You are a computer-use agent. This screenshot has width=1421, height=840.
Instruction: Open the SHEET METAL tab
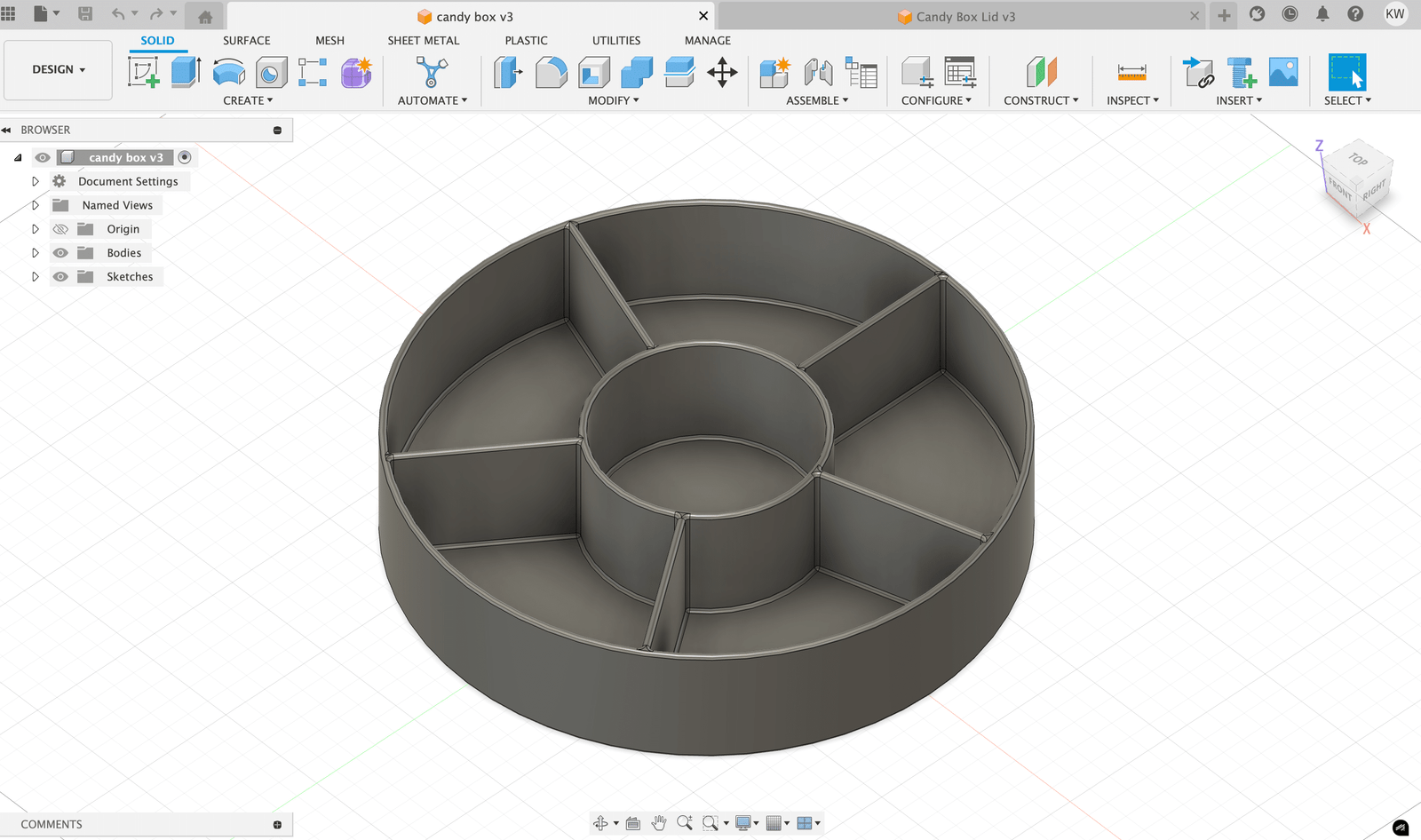(x=423, y=41)
